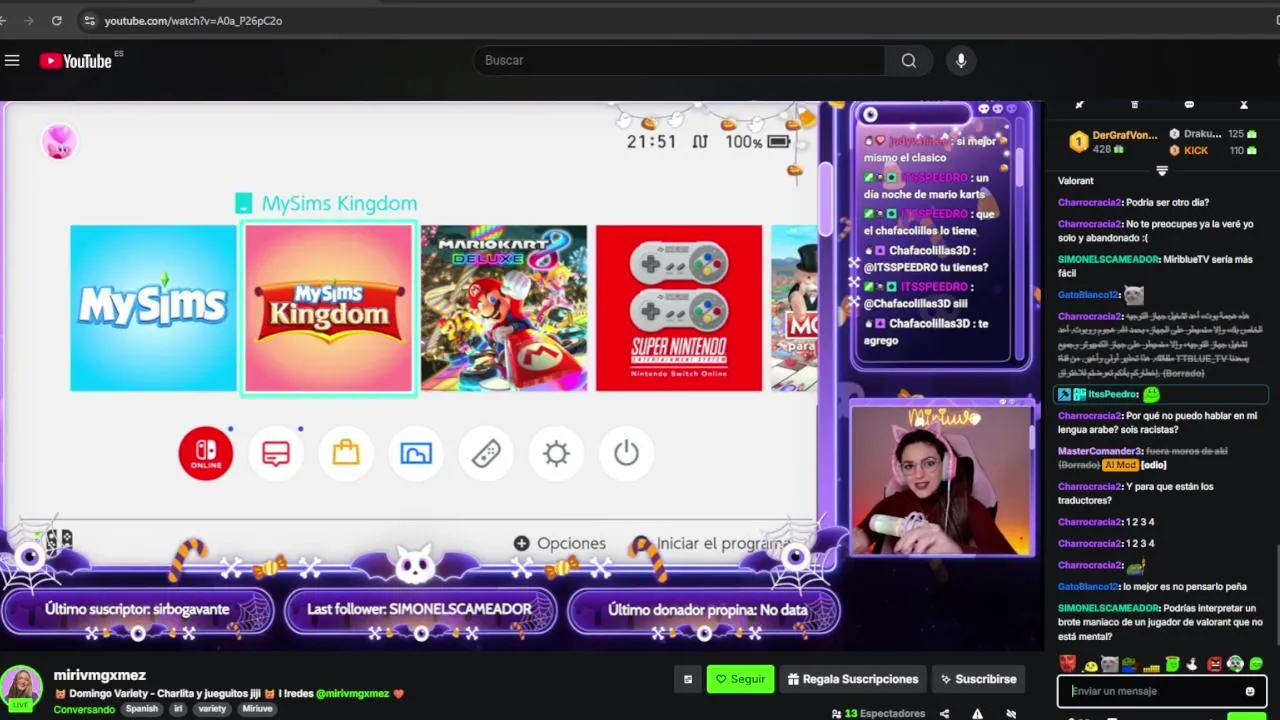Click the streamer webcam overlay

pos(940,479)
